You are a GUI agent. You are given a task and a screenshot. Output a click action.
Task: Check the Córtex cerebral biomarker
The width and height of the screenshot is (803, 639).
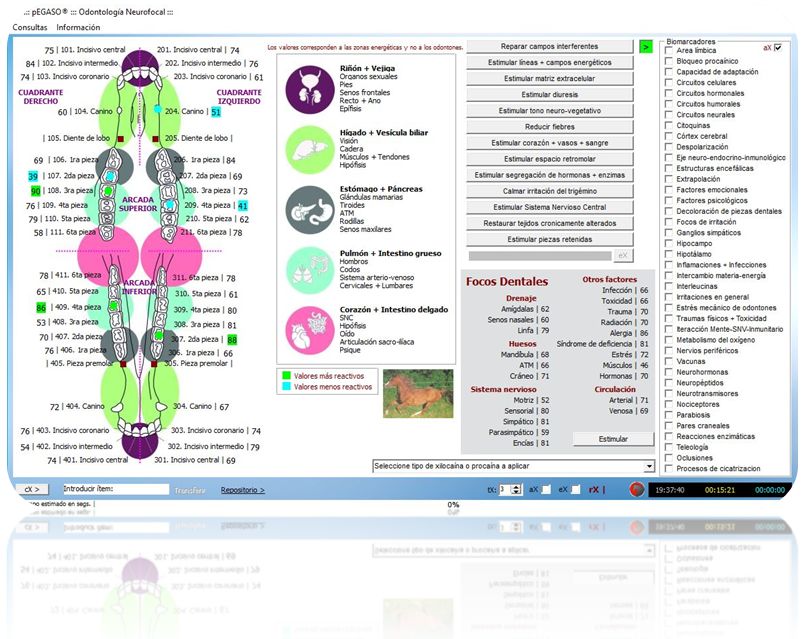point(669,136)
